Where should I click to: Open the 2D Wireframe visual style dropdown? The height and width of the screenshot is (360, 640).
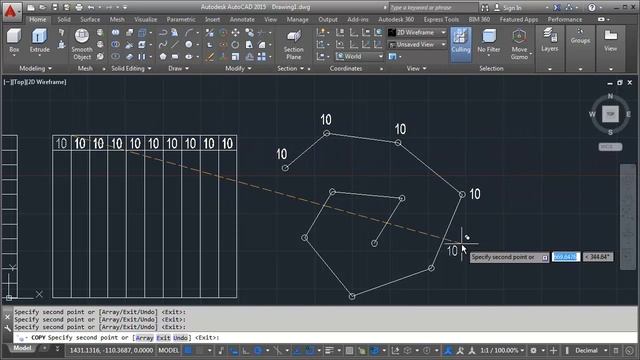[x=417, y=32]
